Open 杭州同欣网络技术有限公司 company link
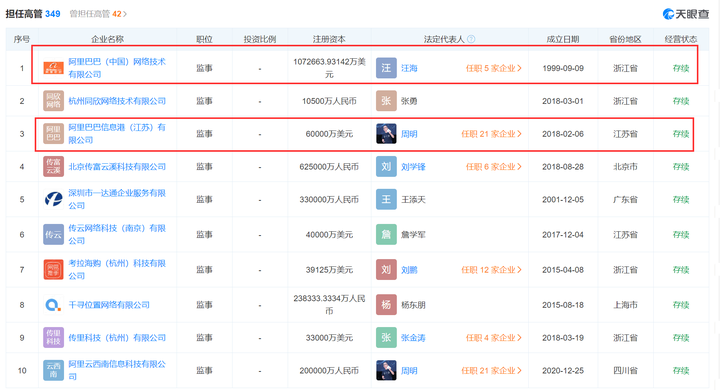 [117, 101]
